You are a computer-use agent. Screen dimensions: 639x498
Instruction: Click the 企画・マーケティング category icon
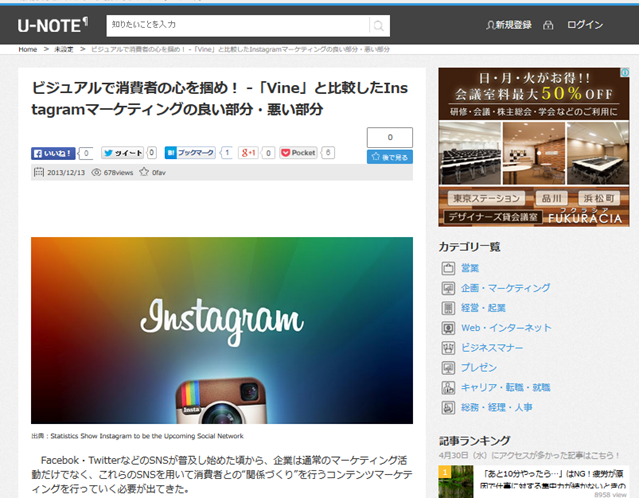[448, 288]
